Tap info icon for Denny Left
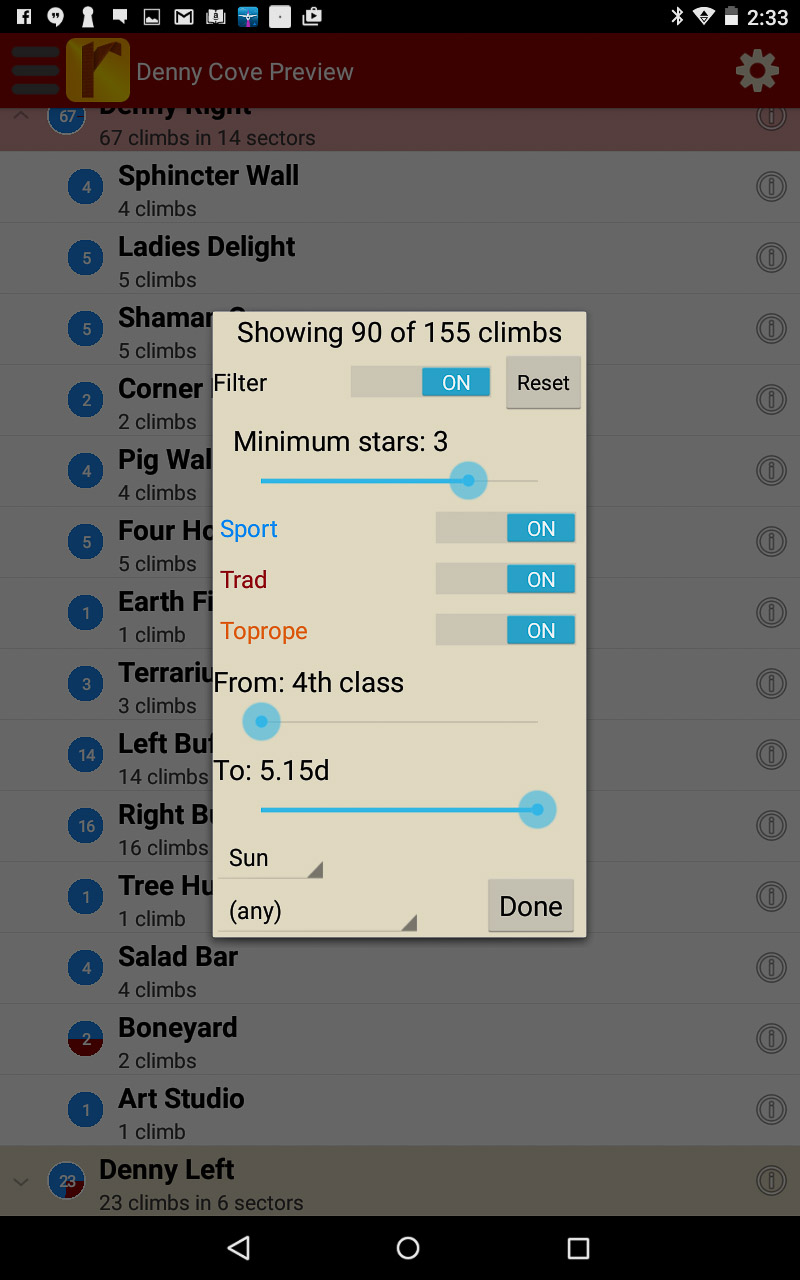 point(771,1181)
